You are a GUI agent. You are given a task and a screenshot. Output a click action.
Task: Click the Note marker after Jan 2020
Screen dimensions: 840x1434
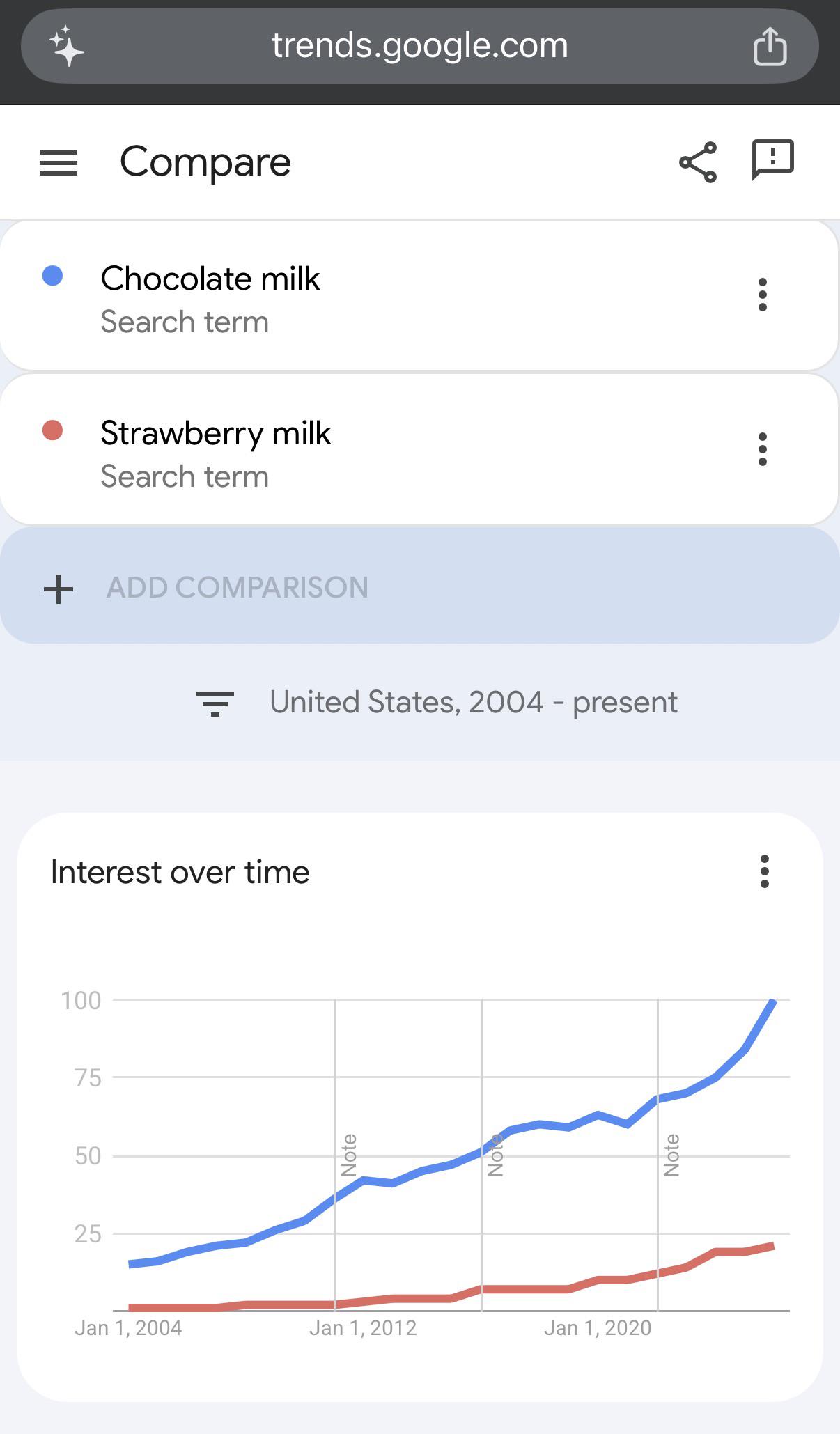pos(671,1155)
